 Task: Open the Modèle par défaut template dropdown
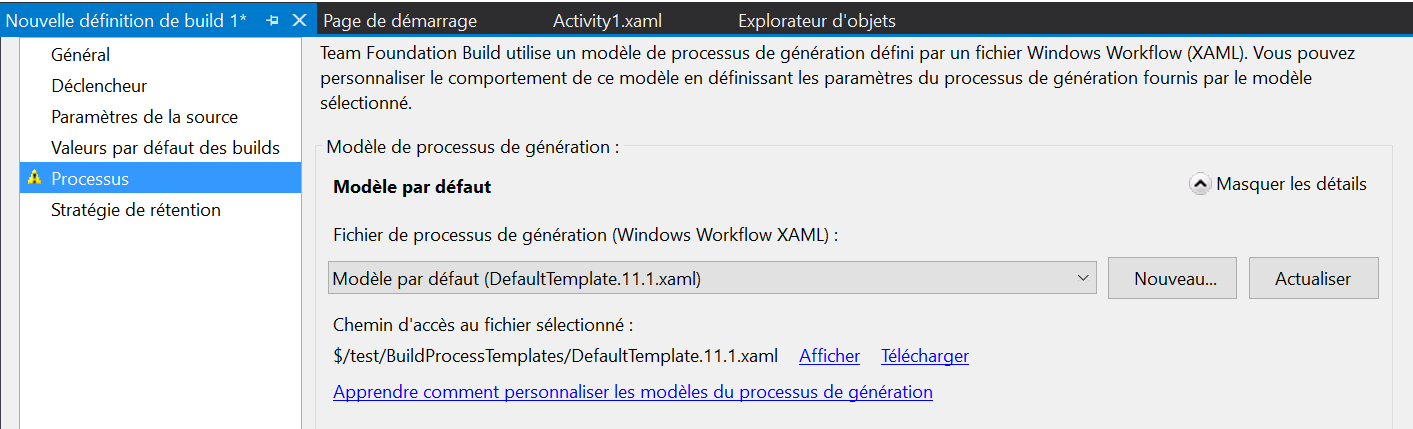pyautogui.click(x=713, y=279)
